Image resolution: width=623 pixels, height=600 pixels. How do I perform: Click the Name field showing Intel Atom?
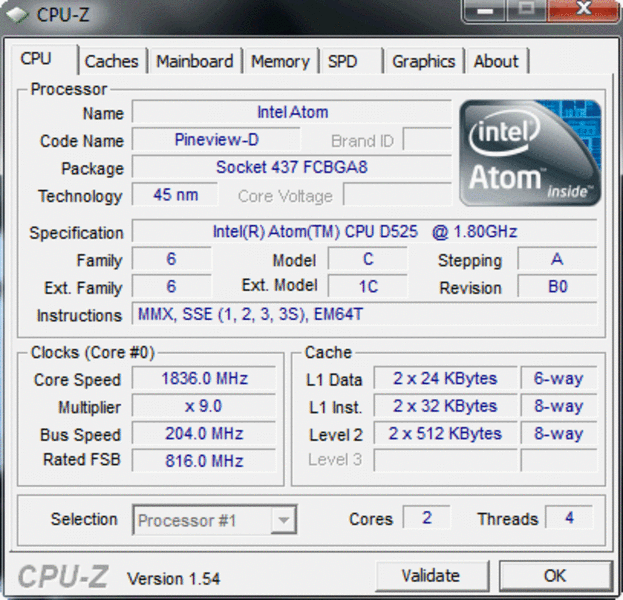292,112
